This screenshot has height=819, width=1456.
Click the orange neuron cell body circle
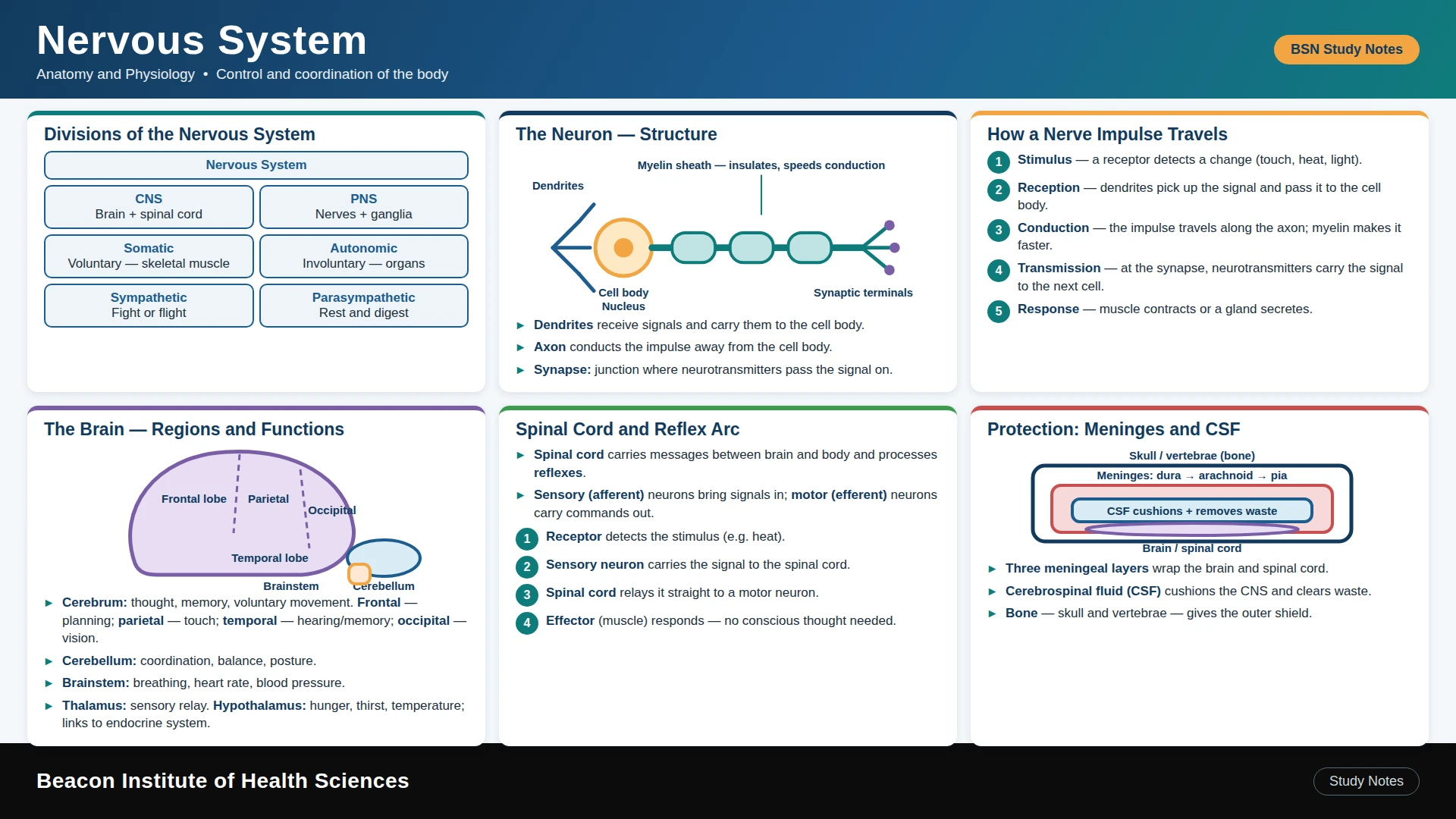click(x=623, y=248)
